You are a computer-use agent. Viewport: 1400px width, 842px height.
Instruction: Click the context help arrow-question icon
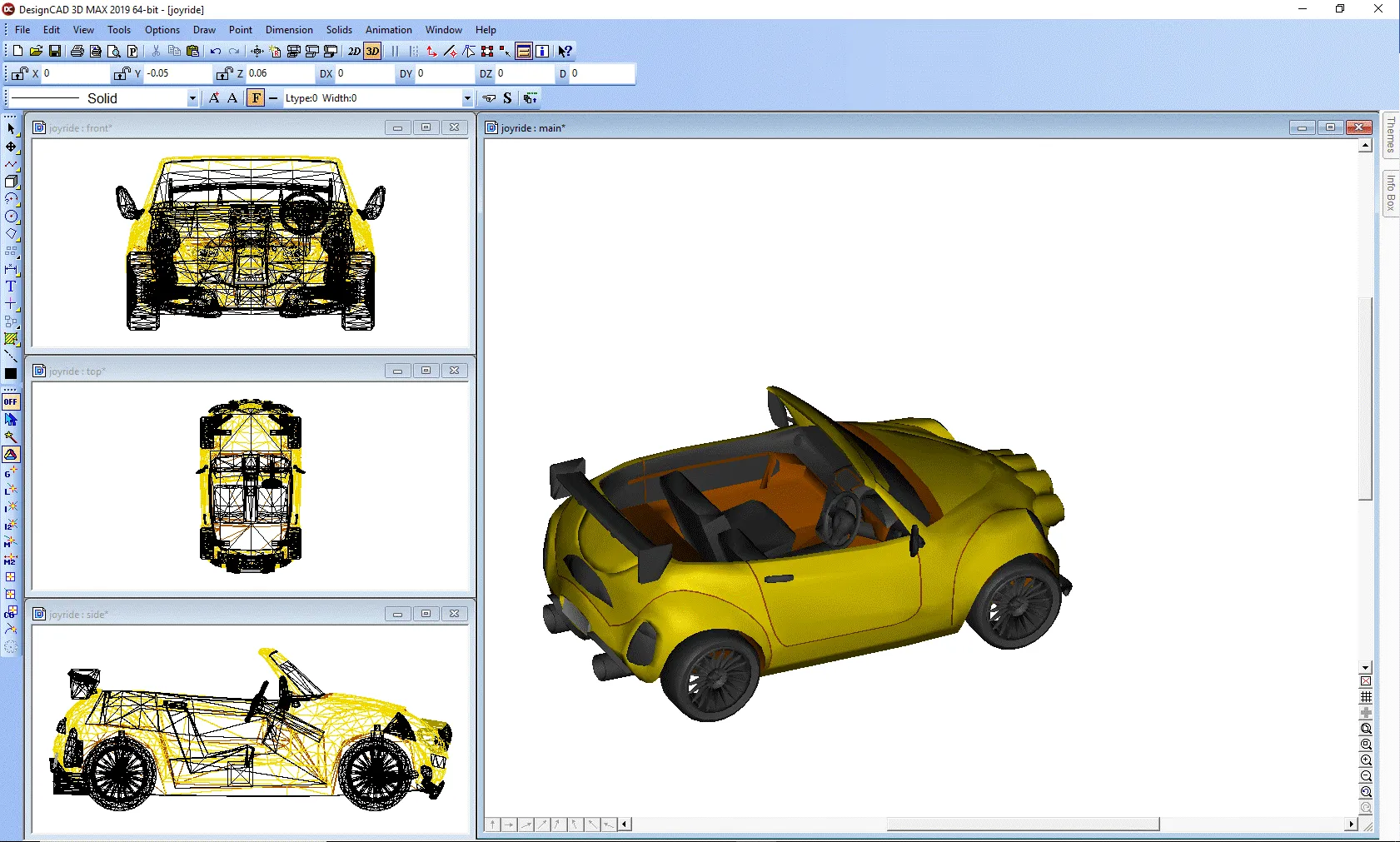[x=565, y=52]
